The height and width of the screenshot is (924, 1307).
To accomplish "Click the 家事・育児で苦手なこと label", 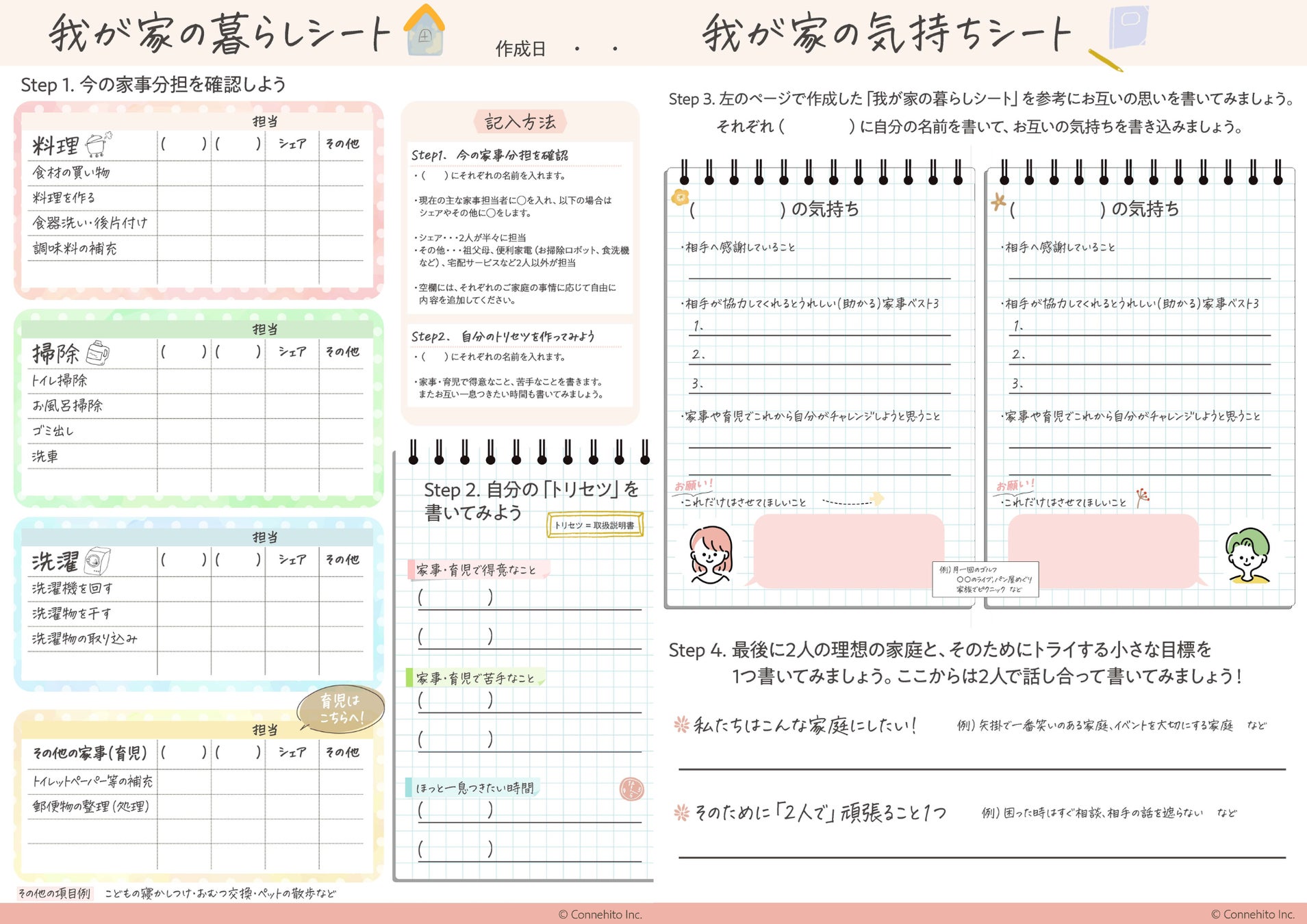I will [x=475, y=678].
